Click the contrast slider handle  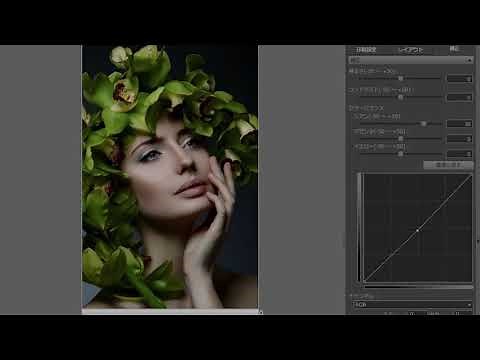(x=401, y=97)
